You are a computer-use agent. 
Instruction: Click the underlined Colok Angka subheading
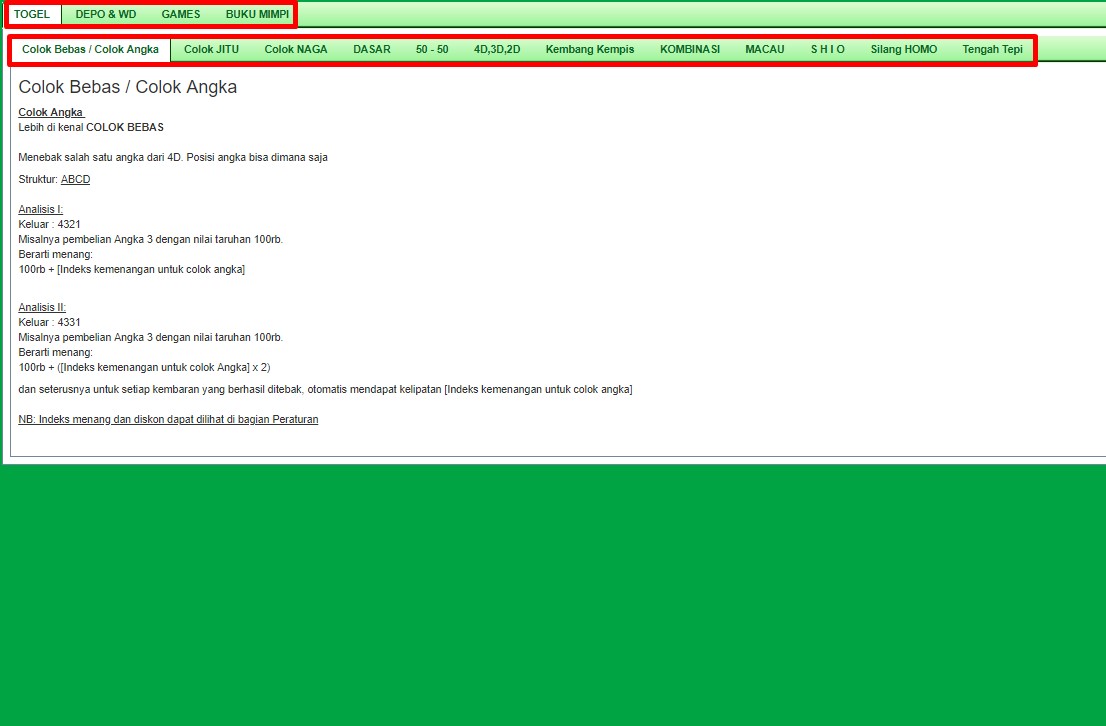(x=51, y=112)
